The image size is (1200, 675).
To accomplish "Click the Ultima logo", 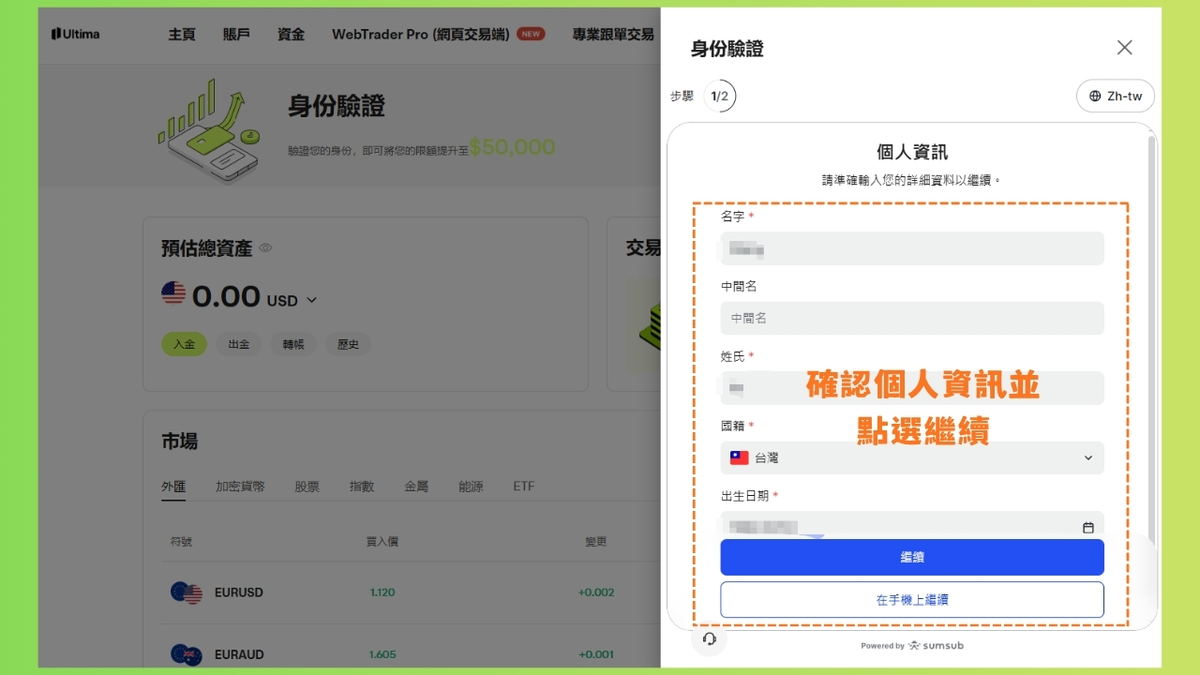I will pyautogui.click(x=76, y=34).
